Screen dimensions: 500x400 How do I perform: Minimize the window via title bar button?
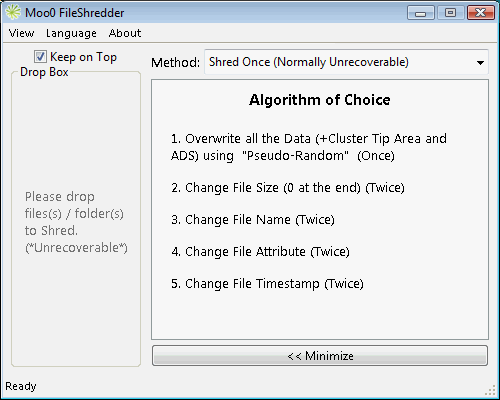(421, 13)
